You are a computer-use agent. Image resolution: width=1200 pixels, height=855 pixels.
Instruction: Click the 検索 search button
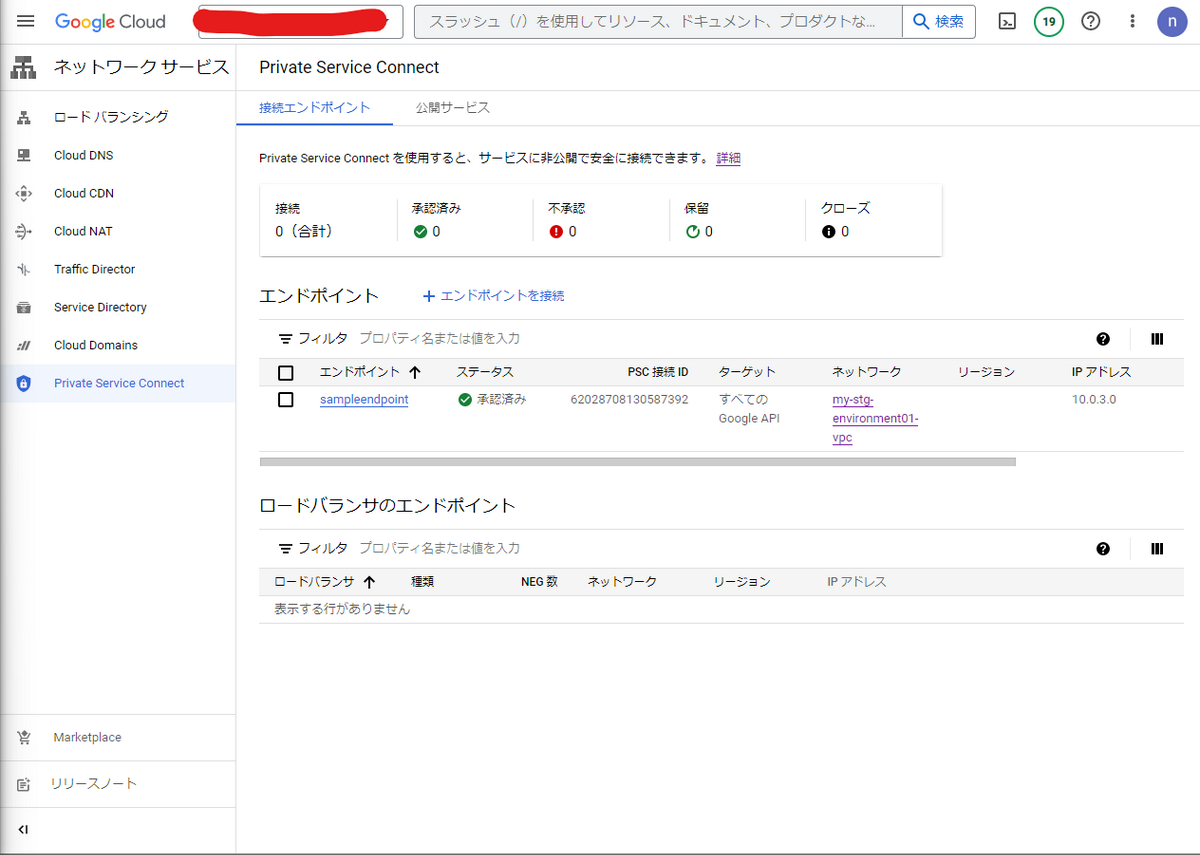tap(939, 21)
